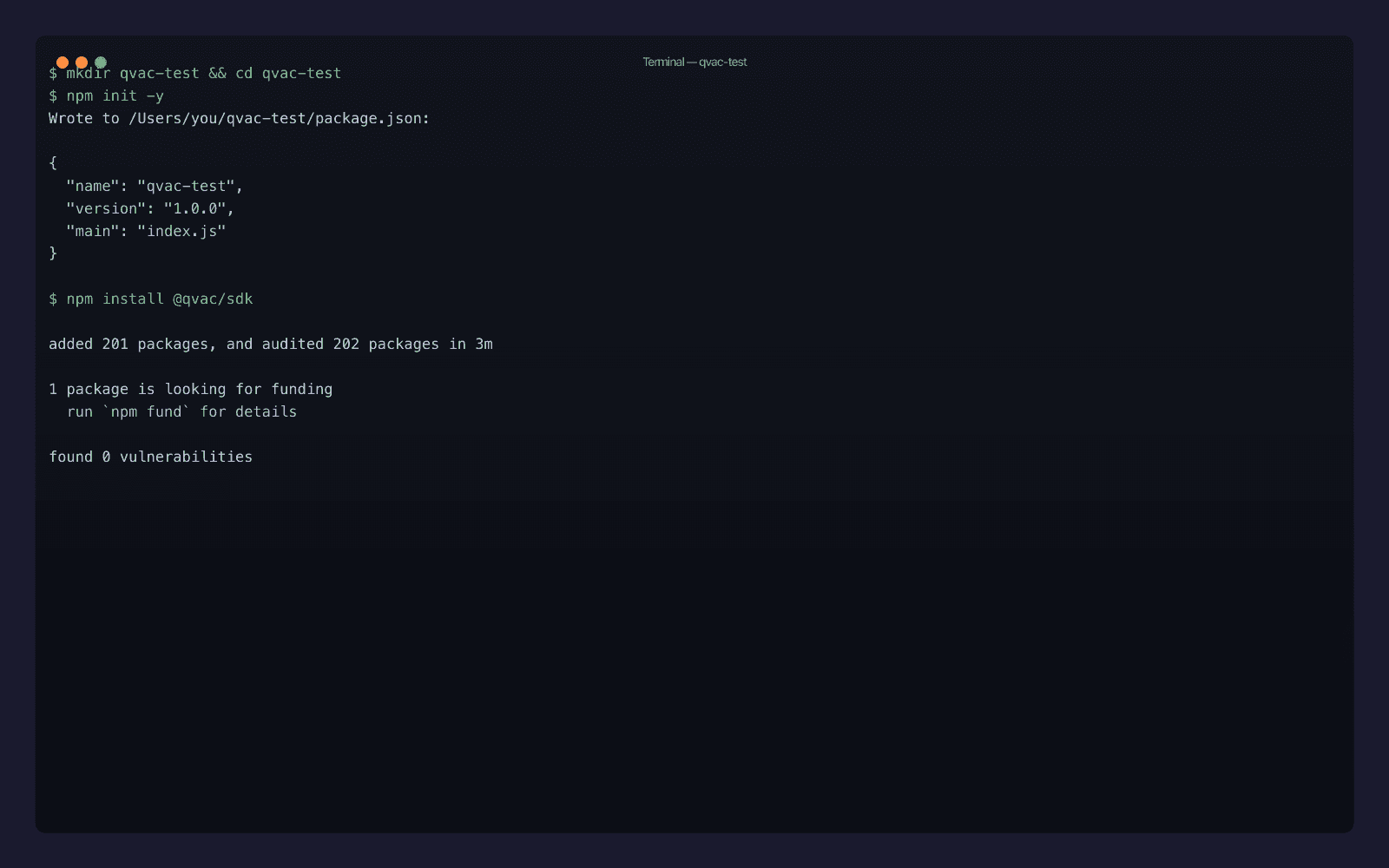Click the red close traffic light button
Viewport: 1389px width, 868px height.
tap(63, 62)
